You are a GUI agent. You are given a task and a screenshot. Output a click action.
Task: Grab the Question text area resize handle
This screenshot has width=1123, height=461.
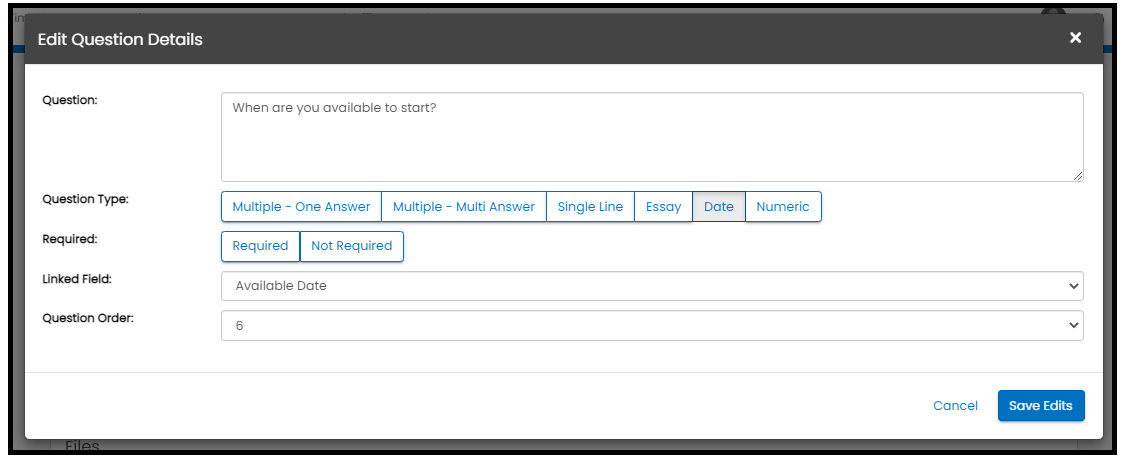tap(1077, 175)
